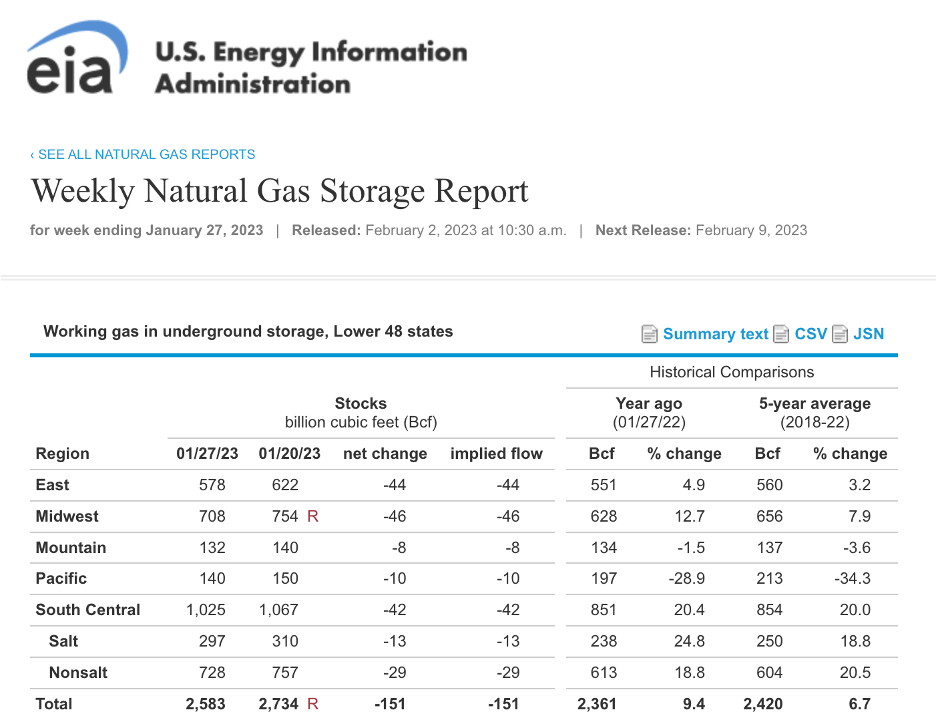Click the Salt sub-region row label

[x=63, y=641]
